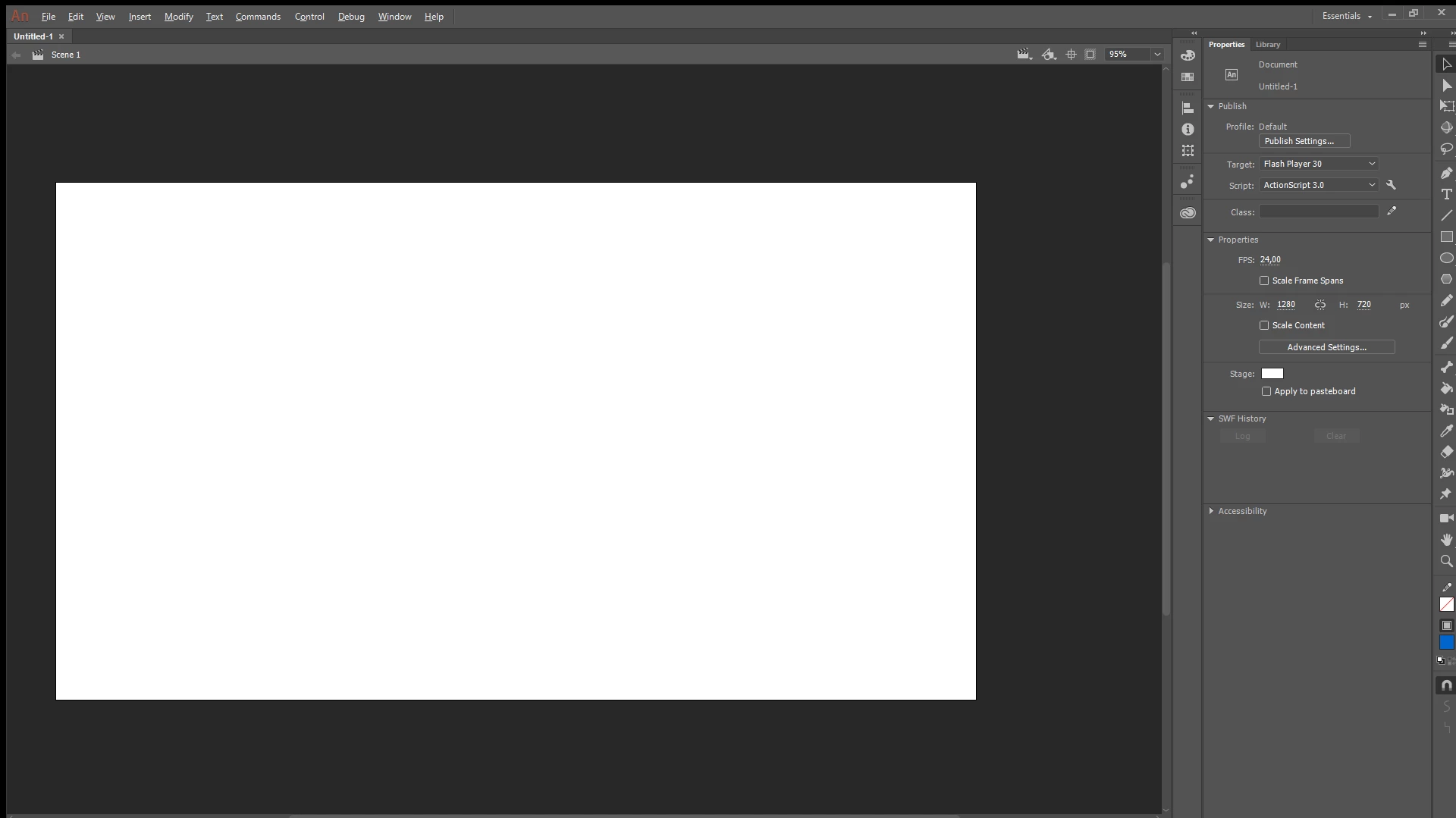Screen dimensions: 1456x818
Task: Select the Free Transform tool
Action: (1446, 106)
